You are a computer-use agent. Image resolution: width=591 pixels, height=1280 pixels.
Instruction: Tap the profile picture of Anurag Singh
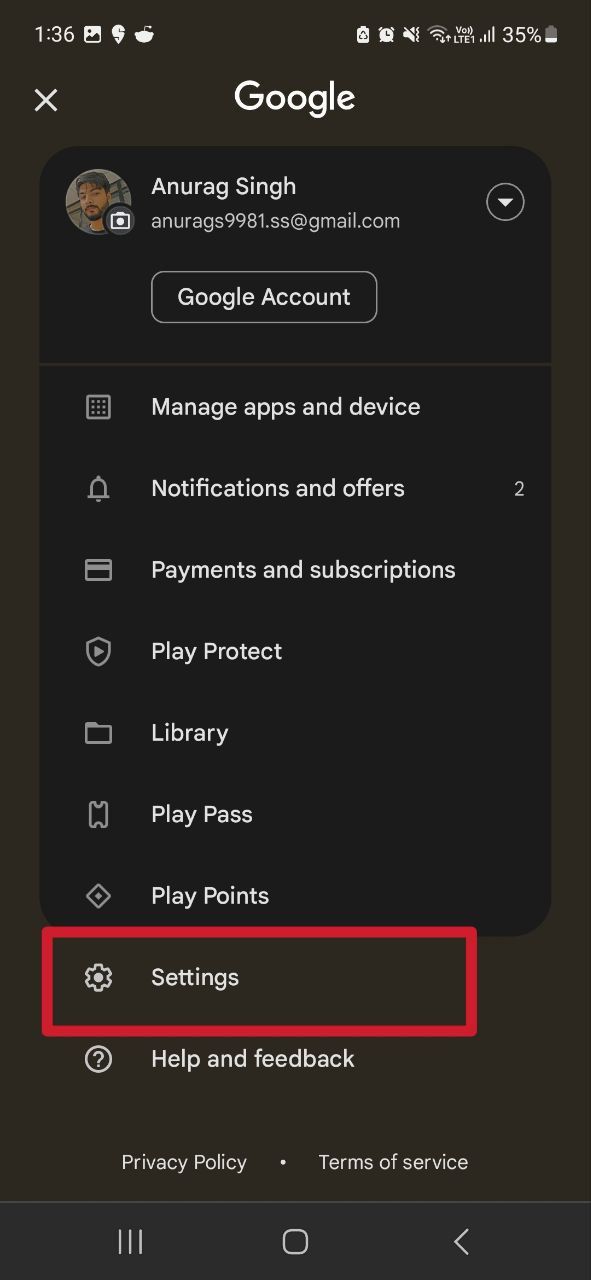pyautogui.click(x=98, y=202)
